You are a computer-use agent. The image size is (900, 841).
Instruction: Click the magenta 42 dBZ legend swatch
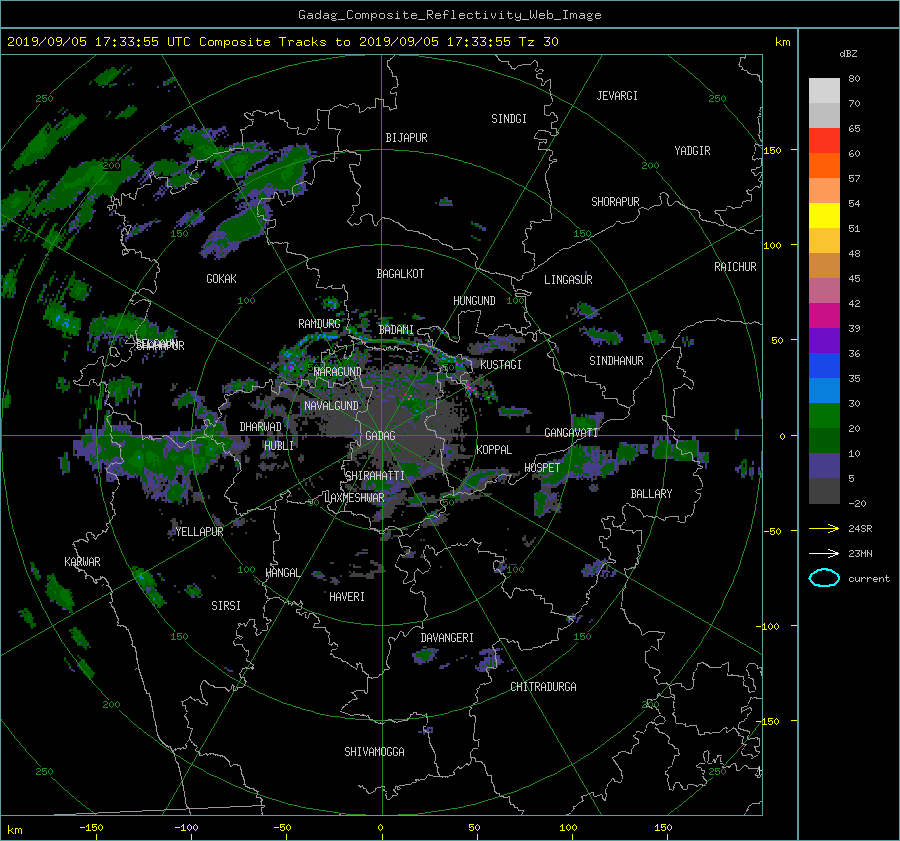824,315
